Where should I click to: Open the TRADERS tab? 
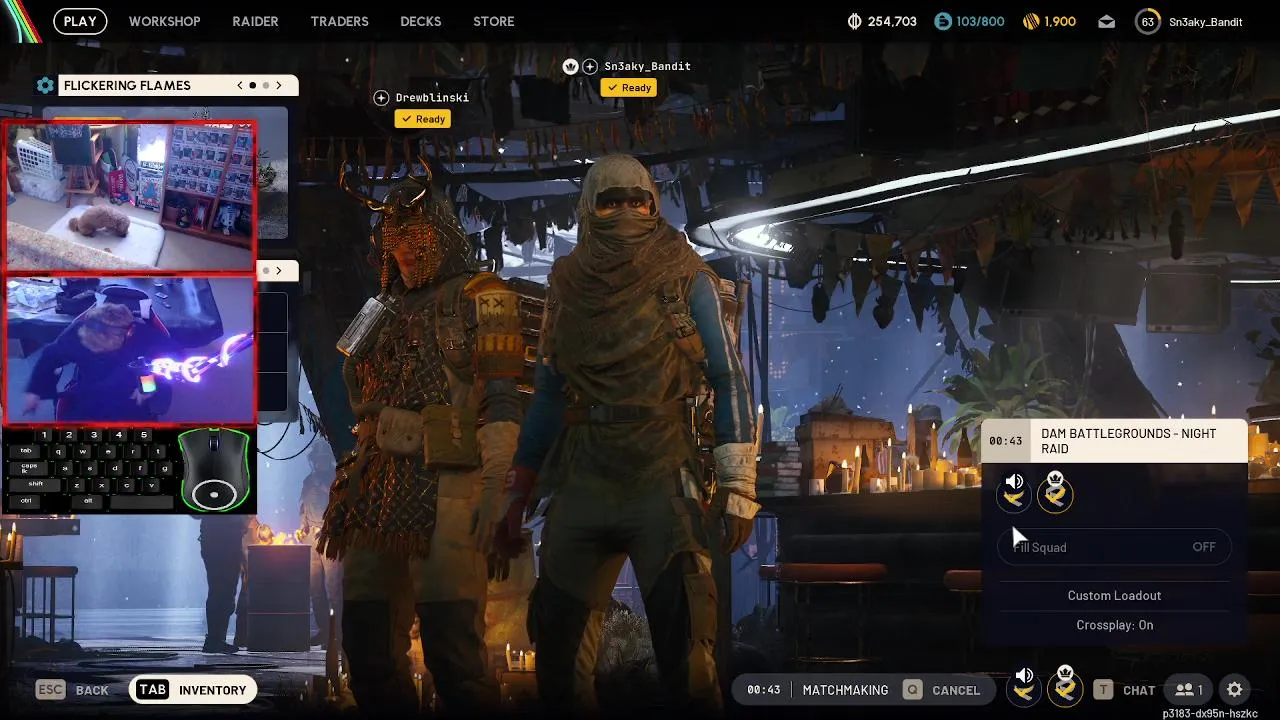pyautogui.click(x=339, y=21)
